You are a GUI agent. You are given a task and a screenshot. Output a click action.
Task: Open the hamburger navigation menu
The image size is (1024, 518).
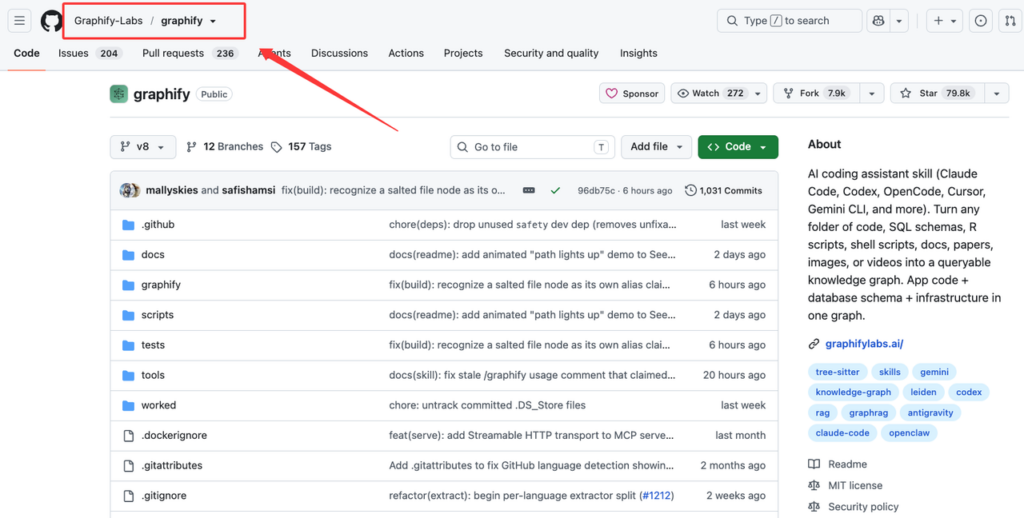coord(20,21)
